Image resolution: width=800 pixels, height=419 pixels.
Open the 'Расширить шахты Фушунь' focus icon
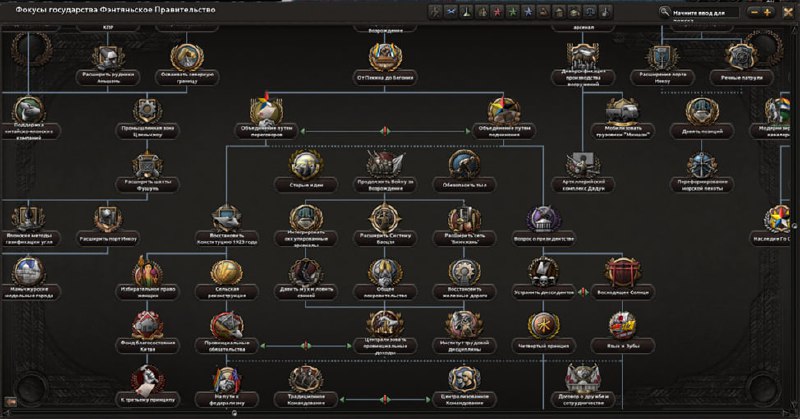pos(147,164)
